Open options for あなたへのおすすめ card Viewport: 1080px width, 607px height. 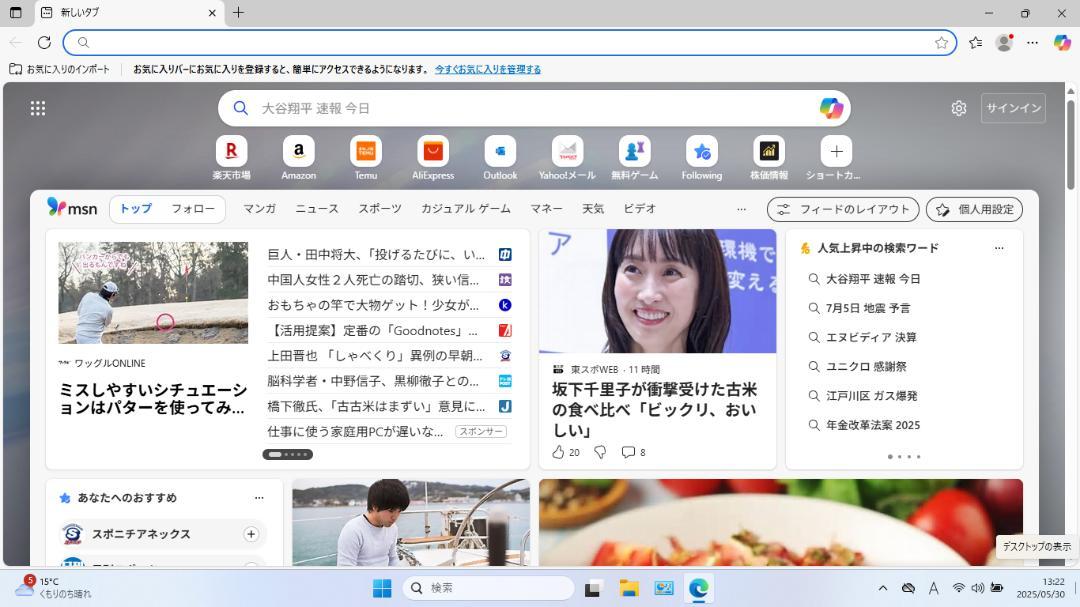coord(259,497)
